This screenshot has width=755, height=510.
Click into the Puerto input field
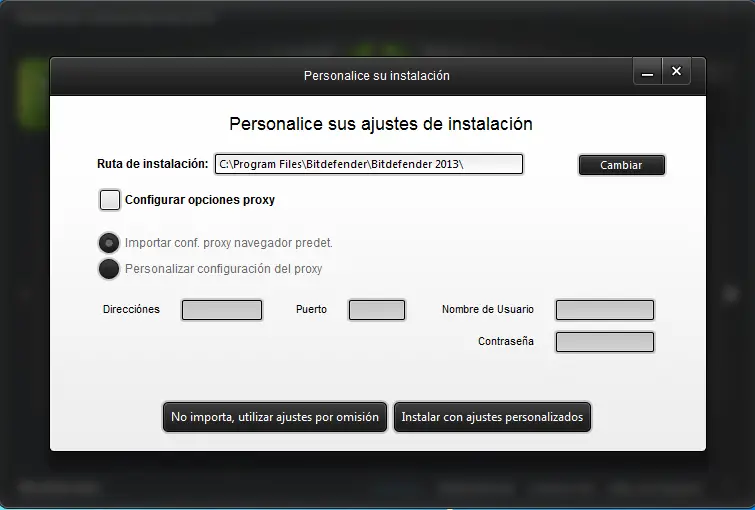(377, 310)
